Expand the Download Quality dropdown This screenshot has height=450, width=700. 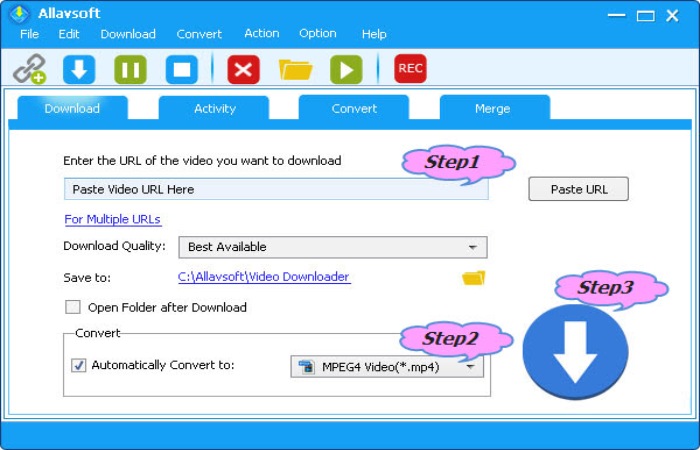[332, 247]
